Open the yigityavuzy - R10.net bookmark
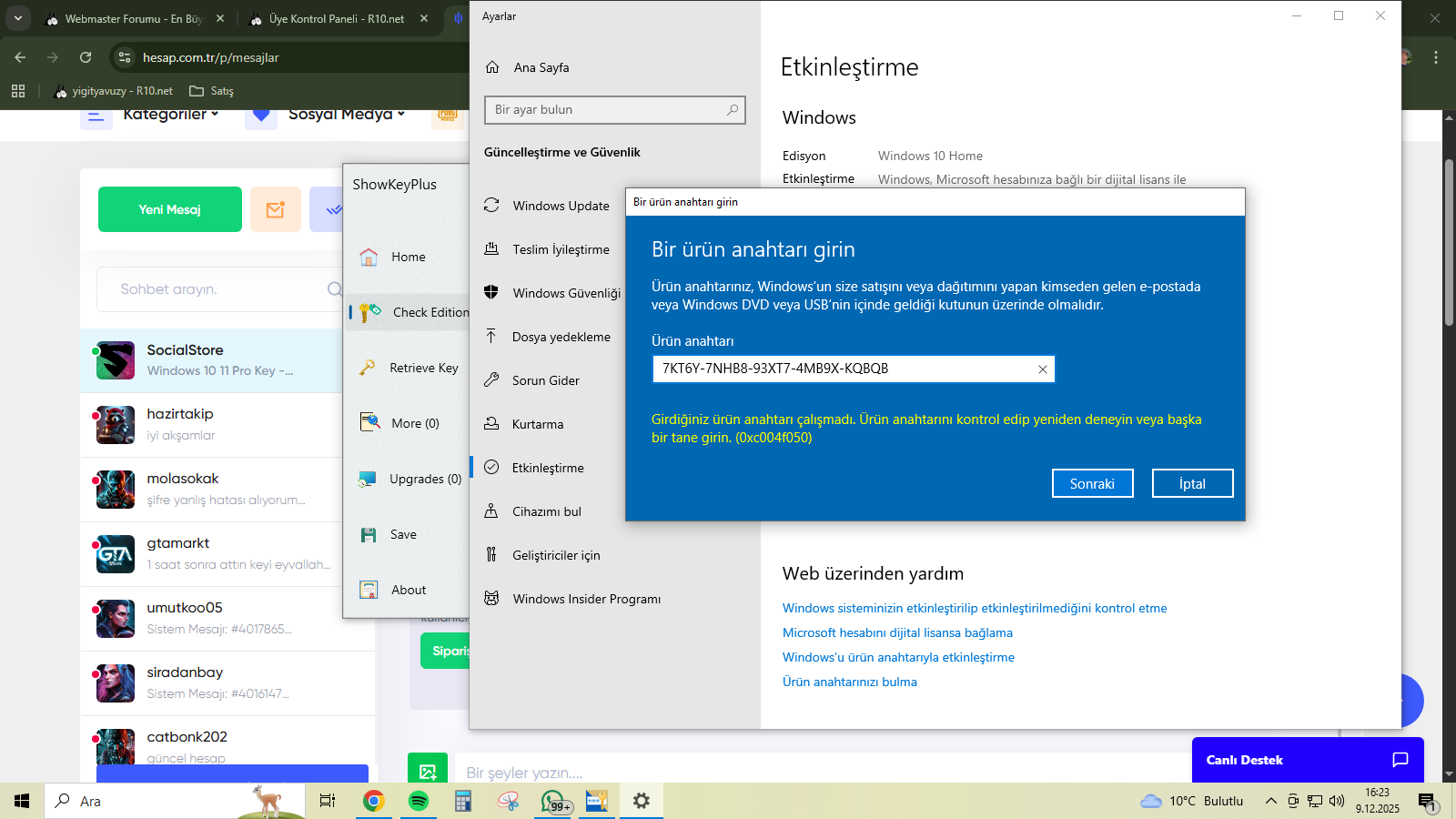The height and width of the screenshot is (819, 1456). [x=114, y=91]
